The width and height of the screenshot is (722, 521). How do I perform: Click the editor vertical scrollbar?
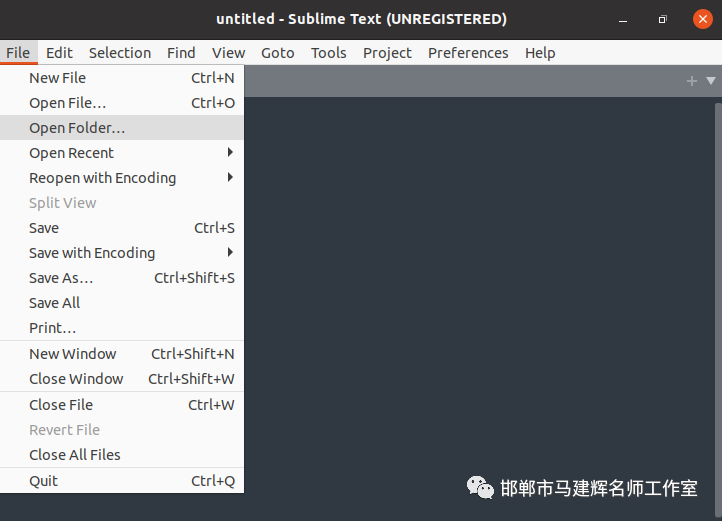point(718,309)
